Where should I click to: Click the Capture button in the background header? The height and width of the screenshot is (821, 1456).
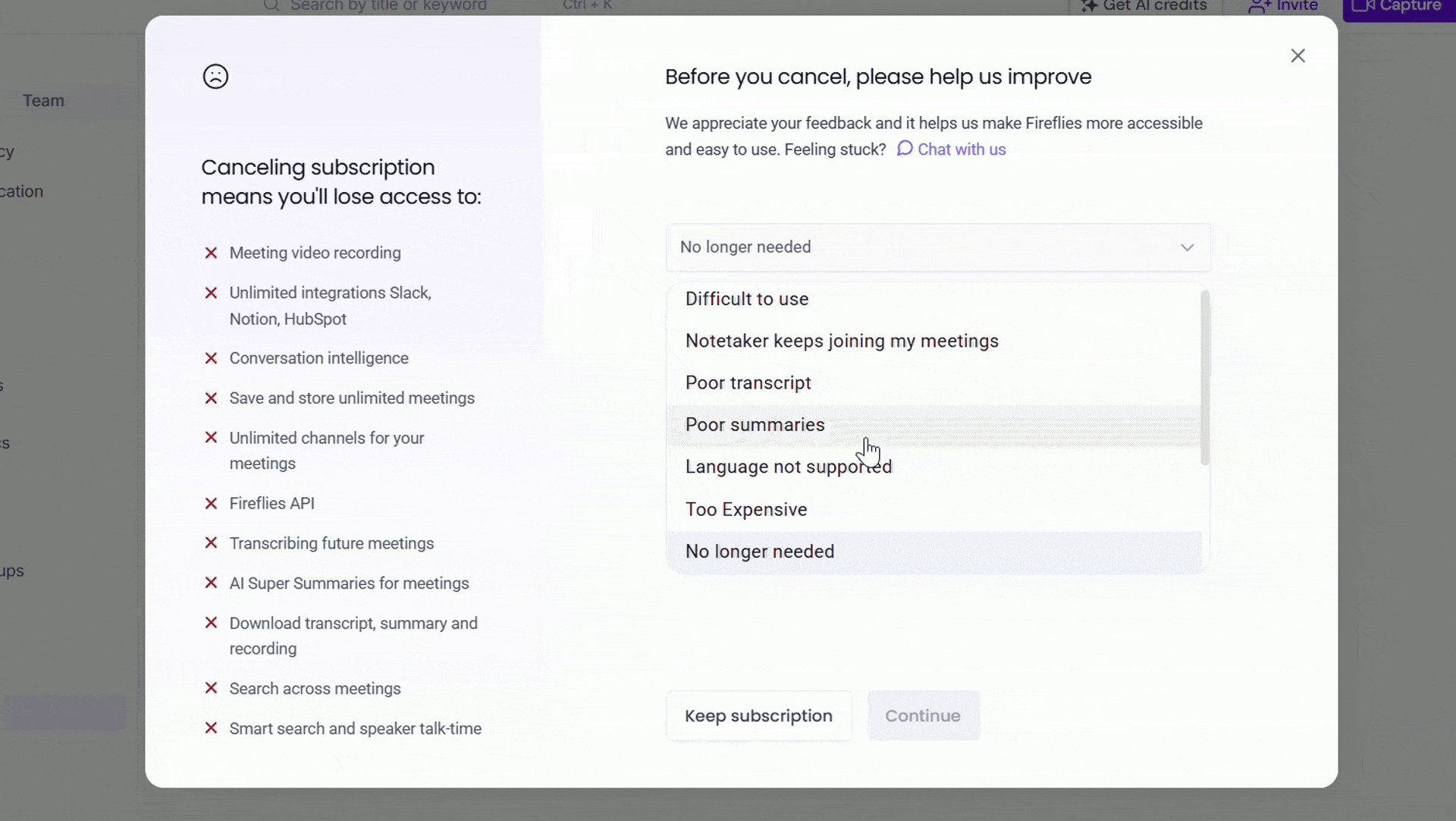tap(1398, 7)
